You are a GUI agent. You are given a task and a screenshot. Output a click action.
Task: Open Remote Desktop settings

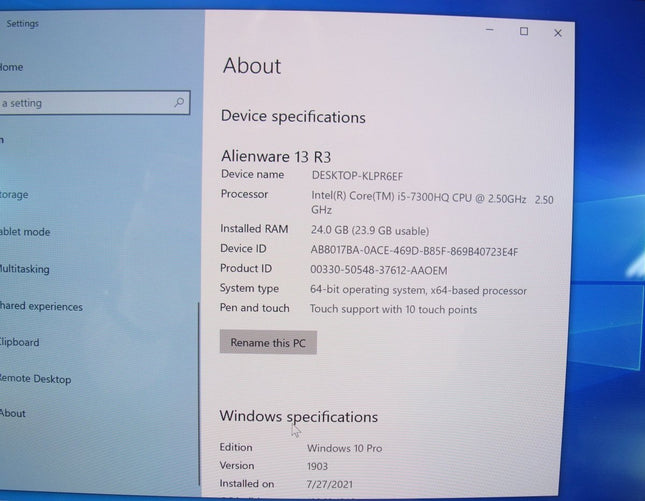coord(35,379)
